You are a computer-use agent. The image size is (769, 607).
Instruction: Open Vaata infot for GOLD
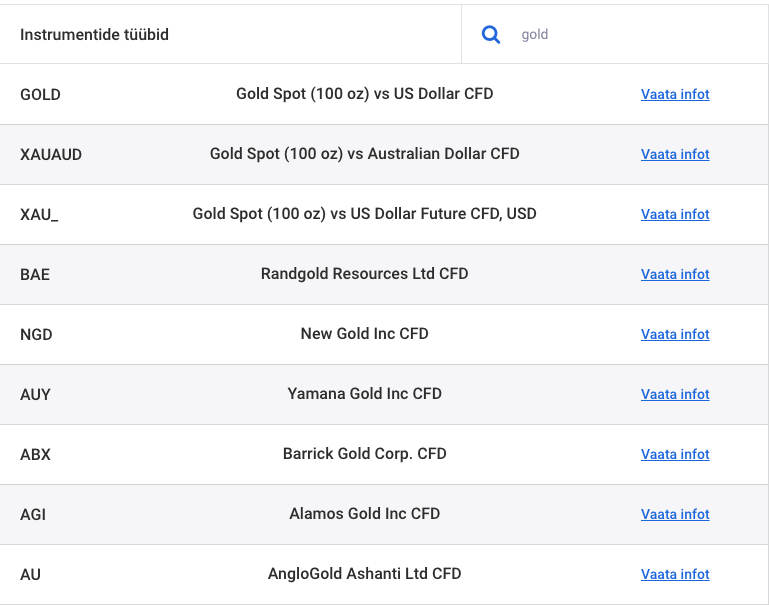675,94
